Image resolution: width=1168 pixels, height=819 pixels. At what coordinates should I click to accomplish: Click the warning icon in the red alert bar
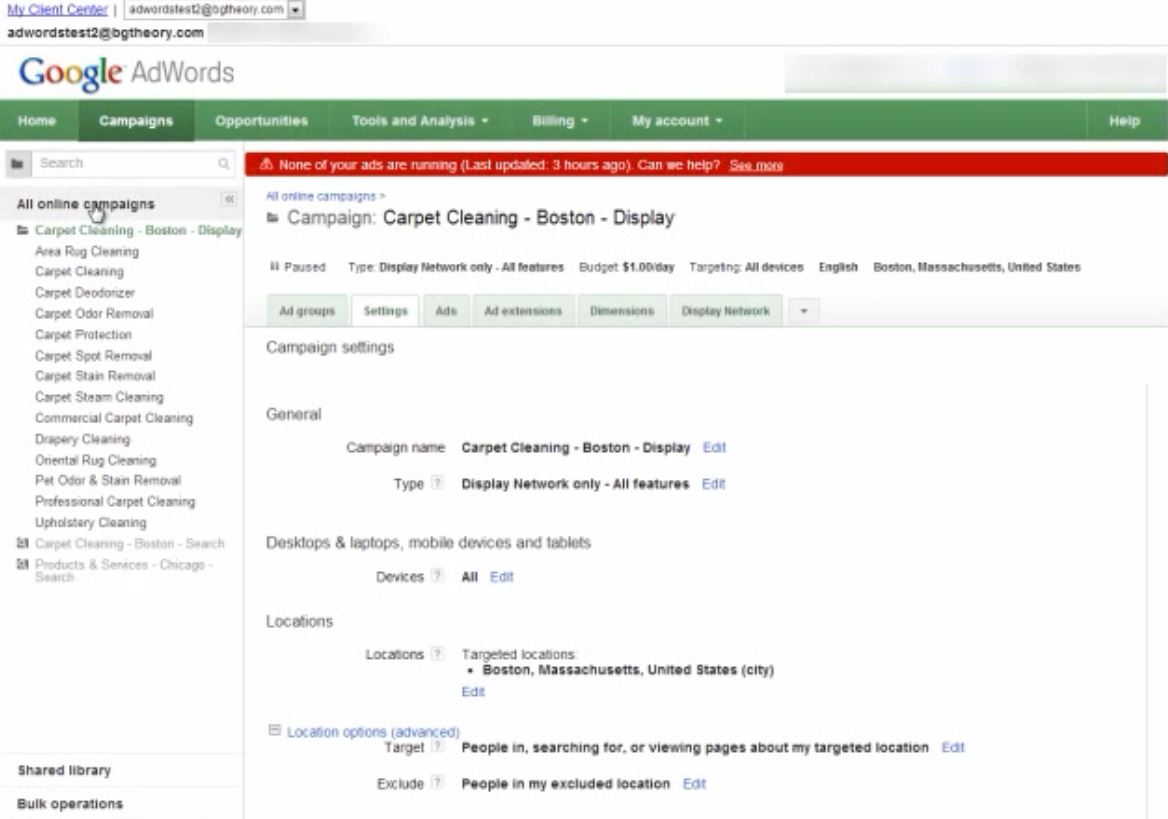(265, 165)
